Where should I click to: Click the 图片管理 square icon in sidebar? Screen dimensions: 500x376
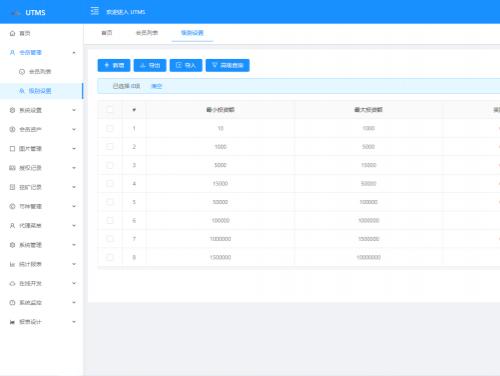(x=12, y=149)
